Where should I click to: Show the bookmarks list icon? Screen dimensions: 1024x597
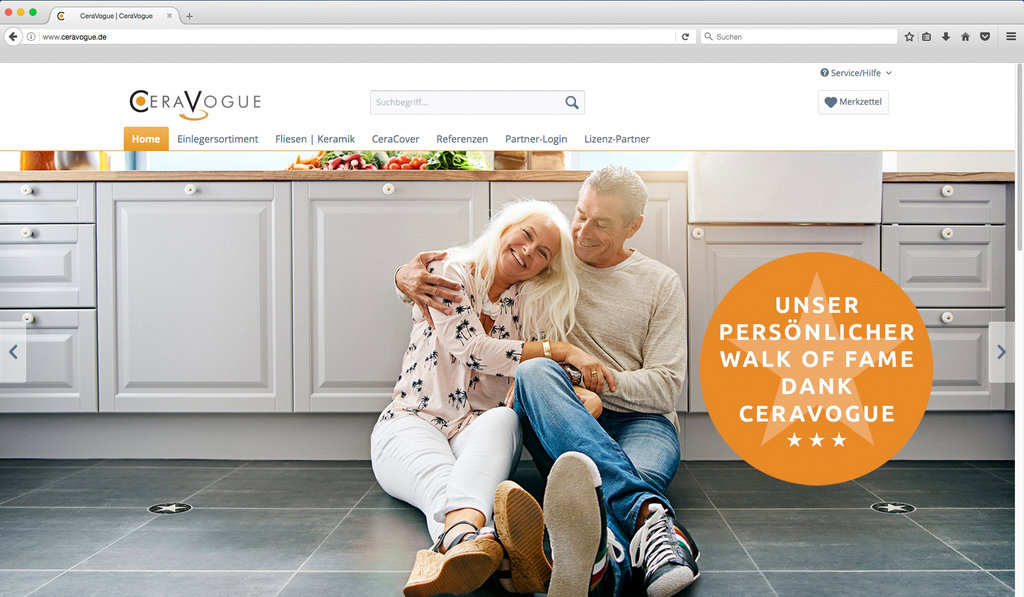[927, 37]
